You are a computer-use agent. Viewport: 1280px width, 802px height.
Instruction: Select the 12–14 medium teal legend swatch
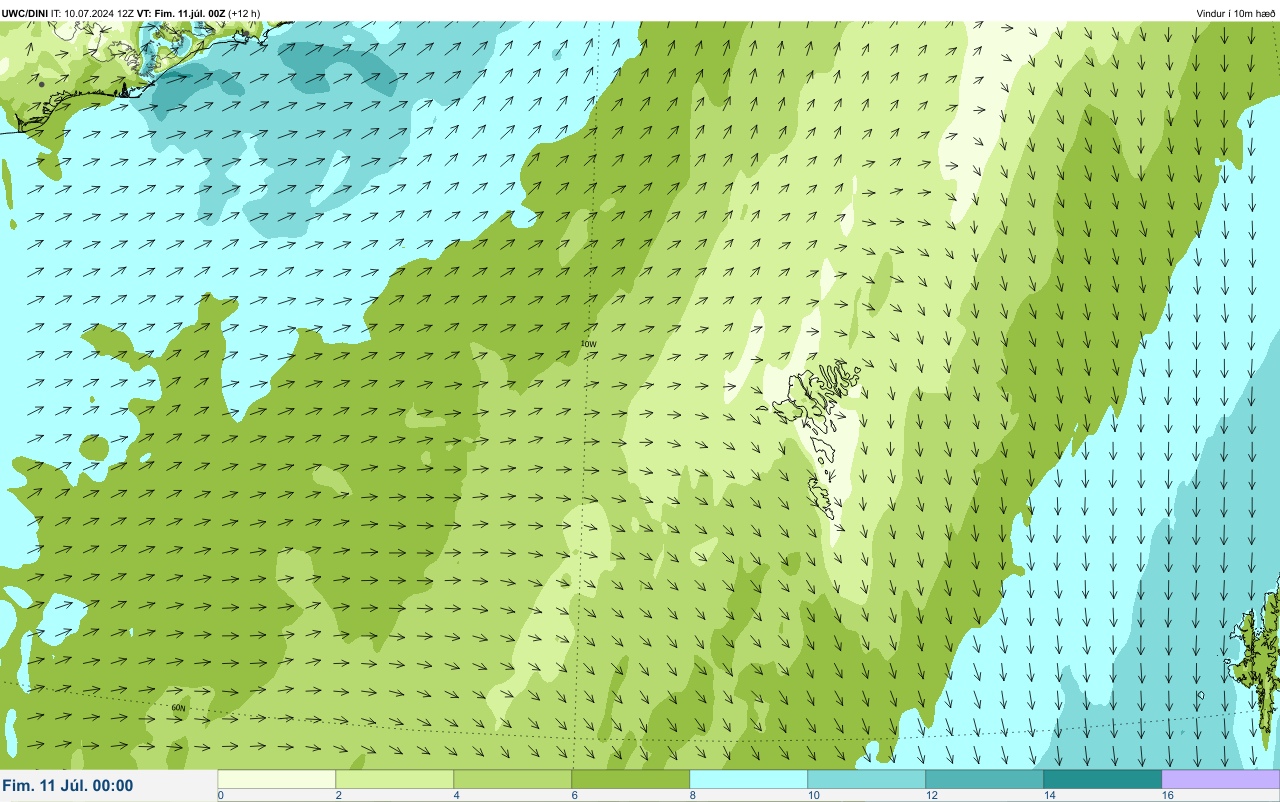click(x=984, y=779)
